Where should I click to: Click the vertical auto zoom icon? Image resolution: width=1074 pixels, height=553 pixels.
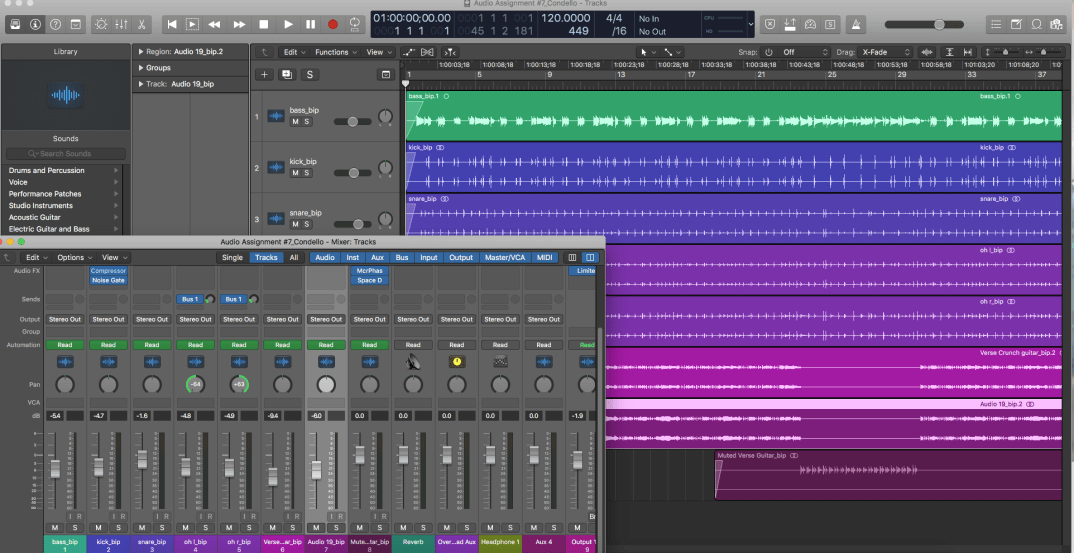[949, 52]
